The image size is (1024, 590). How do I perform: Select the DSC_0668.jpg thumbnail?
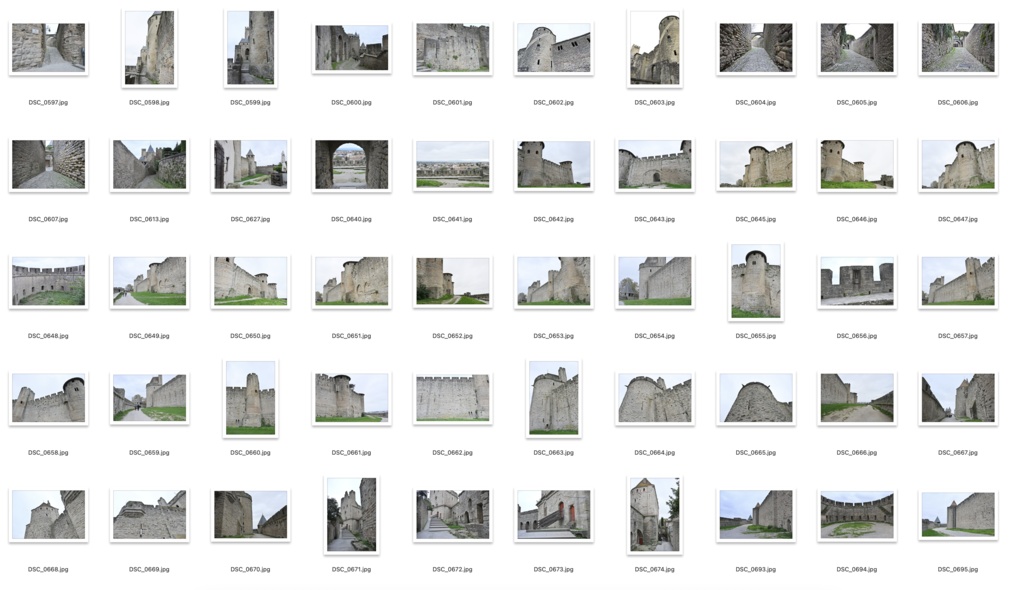48,515
